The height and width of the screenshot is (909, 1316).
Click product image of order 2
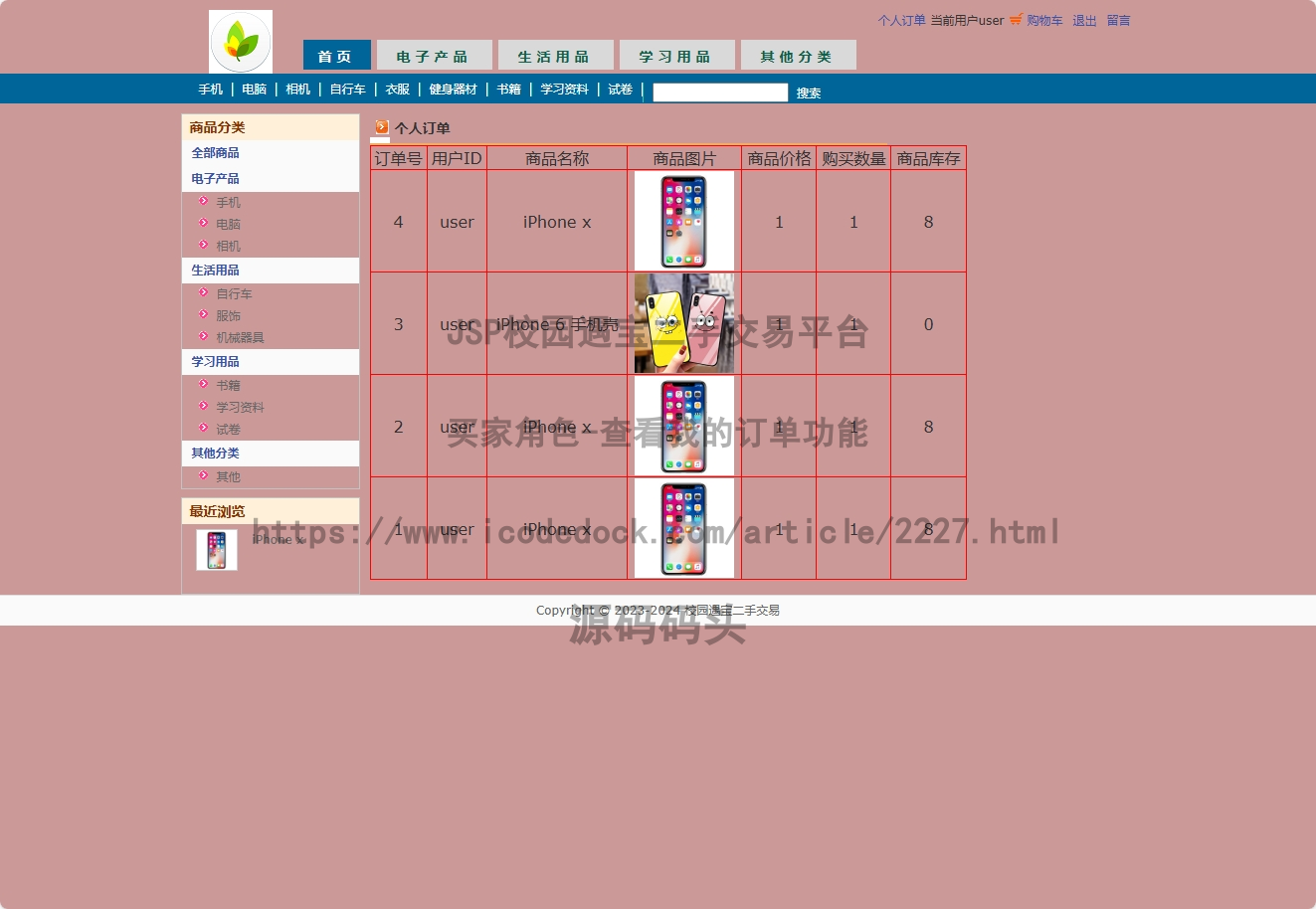coord(684,426)
